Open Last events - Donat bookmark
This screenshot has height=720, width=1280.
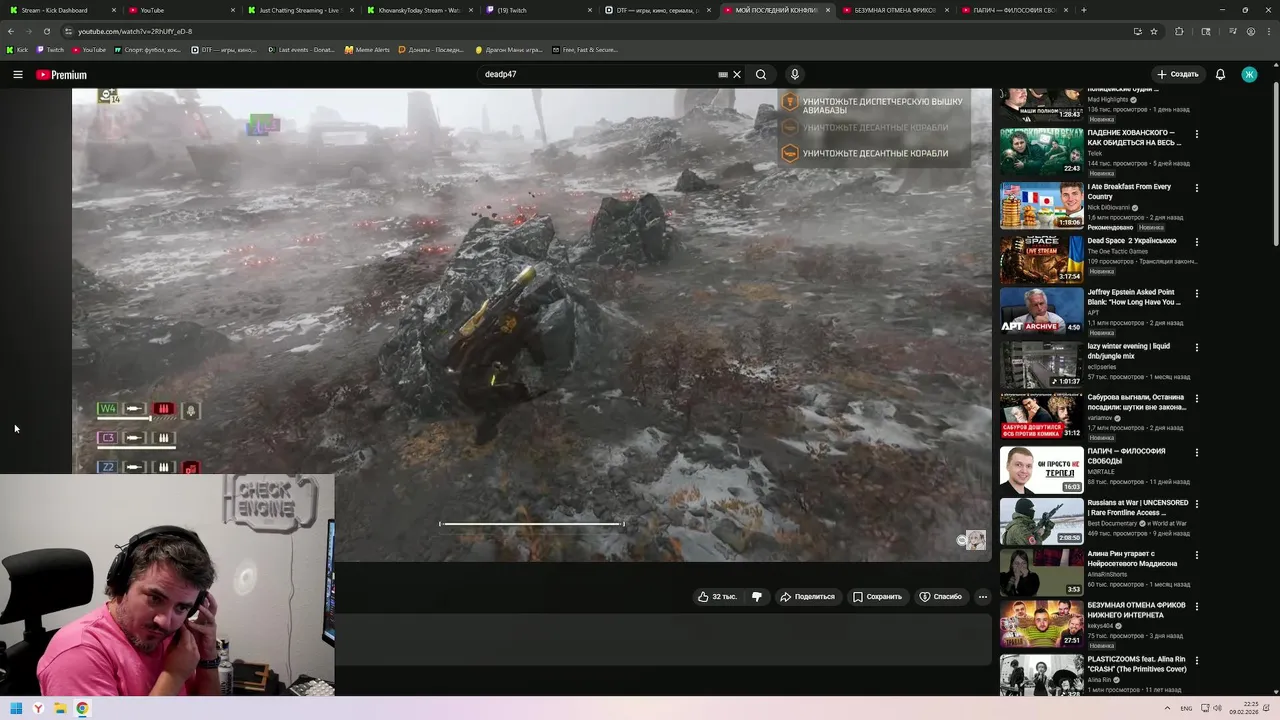301,49
